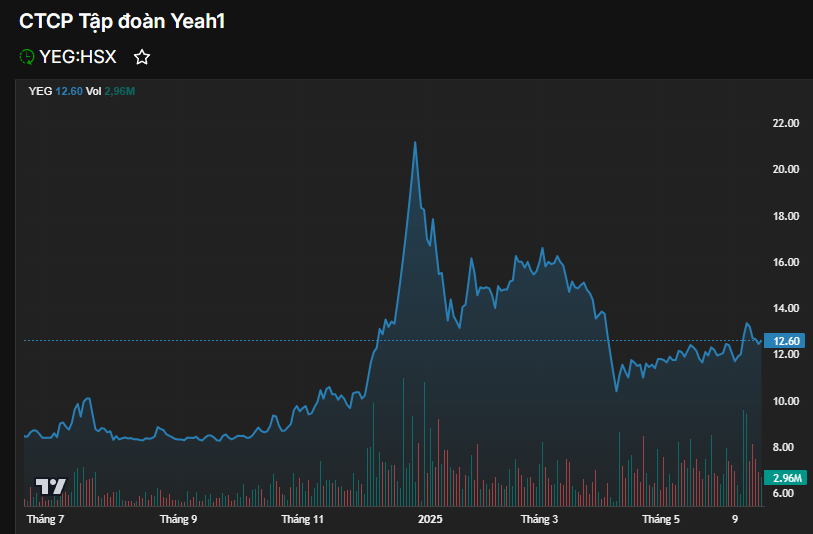This screenshot has width=813, height=534.
Task: Click the Tháng 11 time axis label
Action: [x=303, y=519]
